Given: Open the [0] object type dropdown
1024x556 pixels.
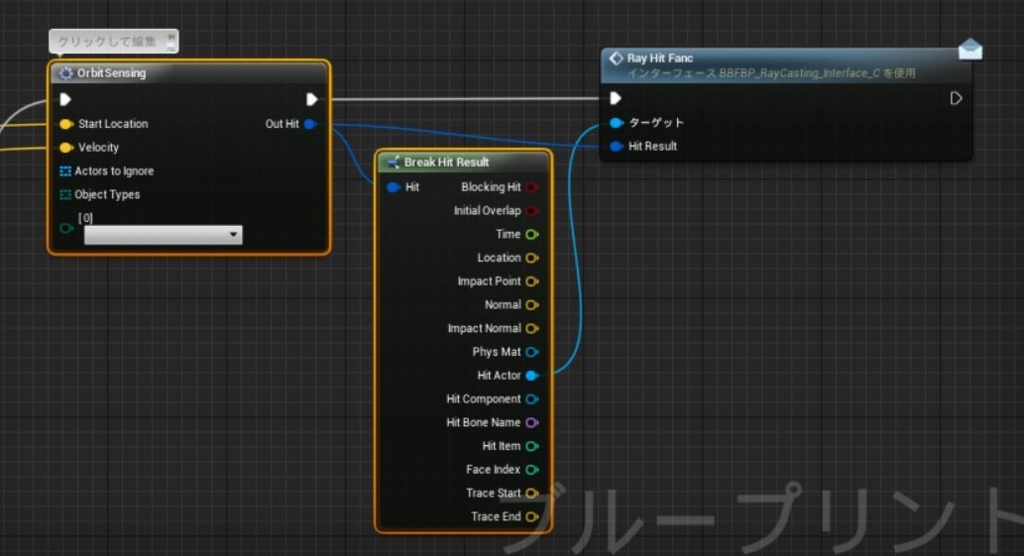Looking at the screenshot, I should (x=163, y=235).
